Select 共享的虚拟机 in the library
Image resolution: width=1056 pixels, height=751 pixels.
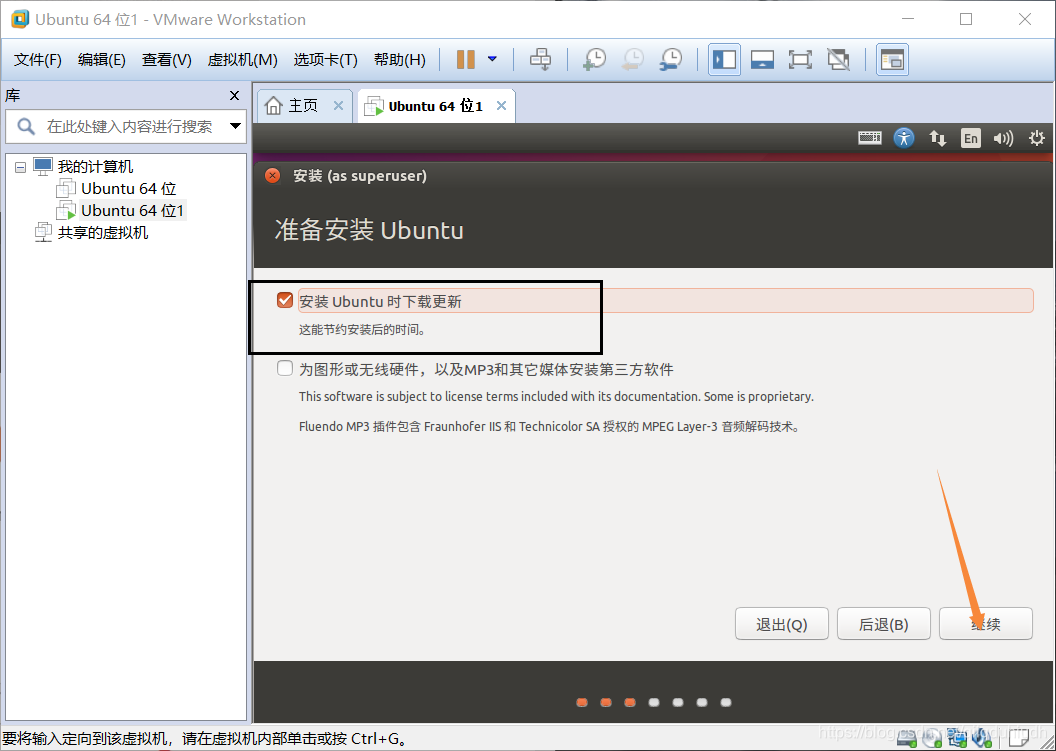[102, 233]
